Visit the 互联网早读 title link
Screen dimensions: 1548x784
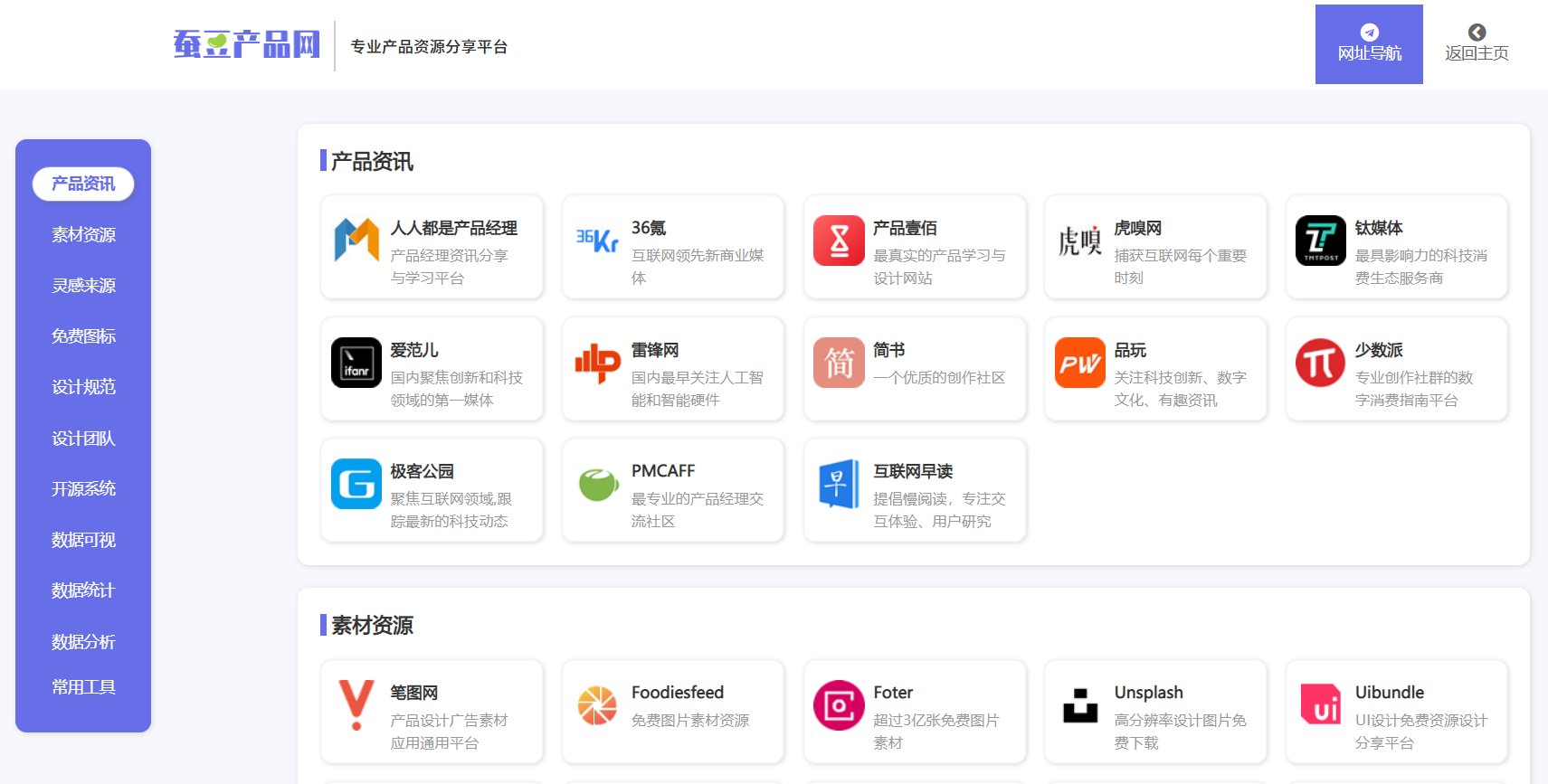[913, 471]
